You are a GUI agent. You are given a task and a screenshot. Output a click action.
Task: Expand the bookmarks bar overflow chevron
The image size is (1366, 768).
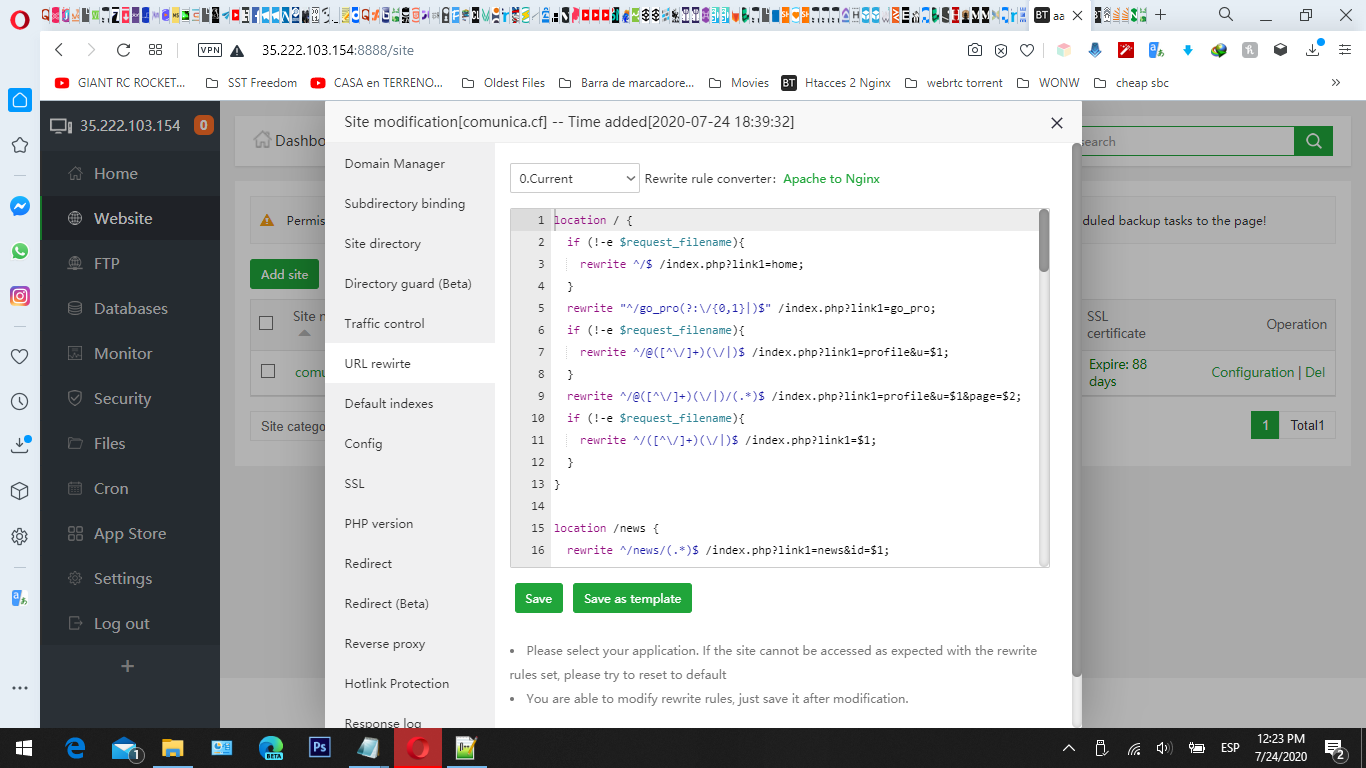(x=1335, y=83)
